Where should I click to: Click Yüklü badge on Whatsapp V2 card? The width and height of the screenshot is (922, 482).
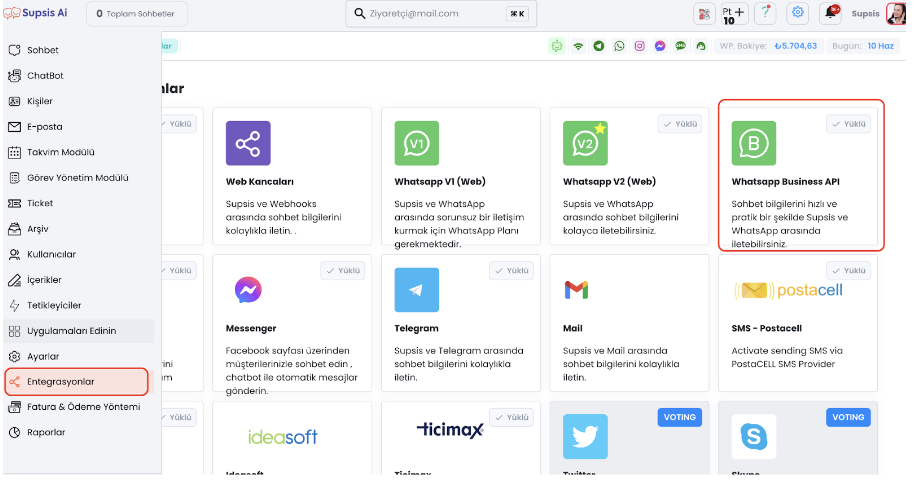coord(680,124)
